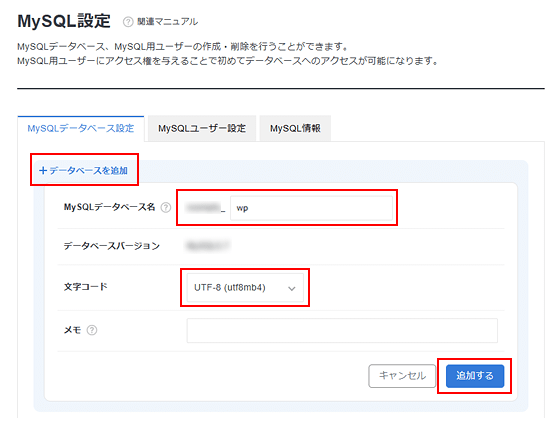Screen dimensions: 560x425
Task: Click the MySQL設定 page heading
Action: [64, 21]
